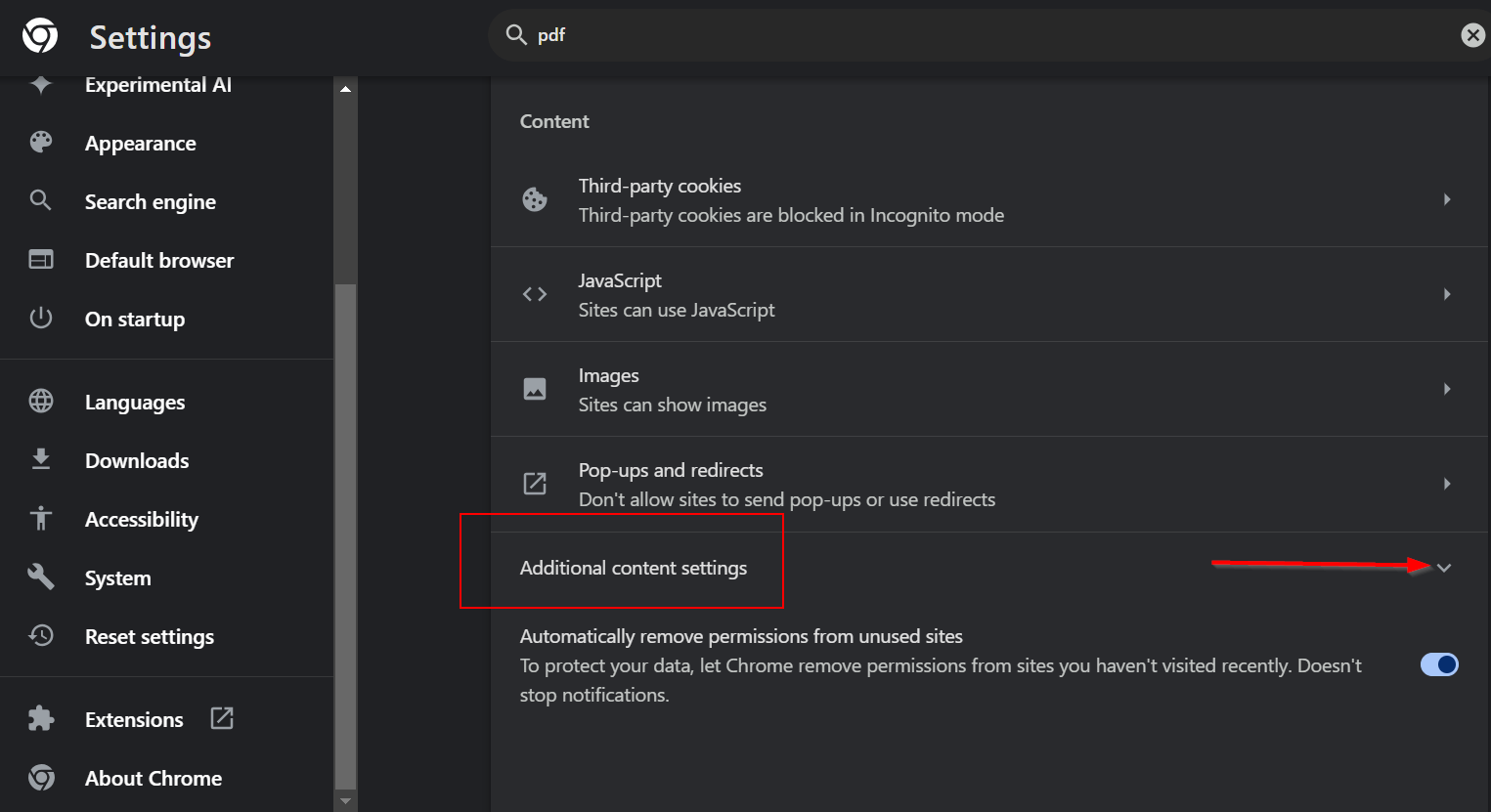This screenshot has width=1491, height=812.
Task: Open Pop-ups and redirects arrow
Action: point(1447,484)
